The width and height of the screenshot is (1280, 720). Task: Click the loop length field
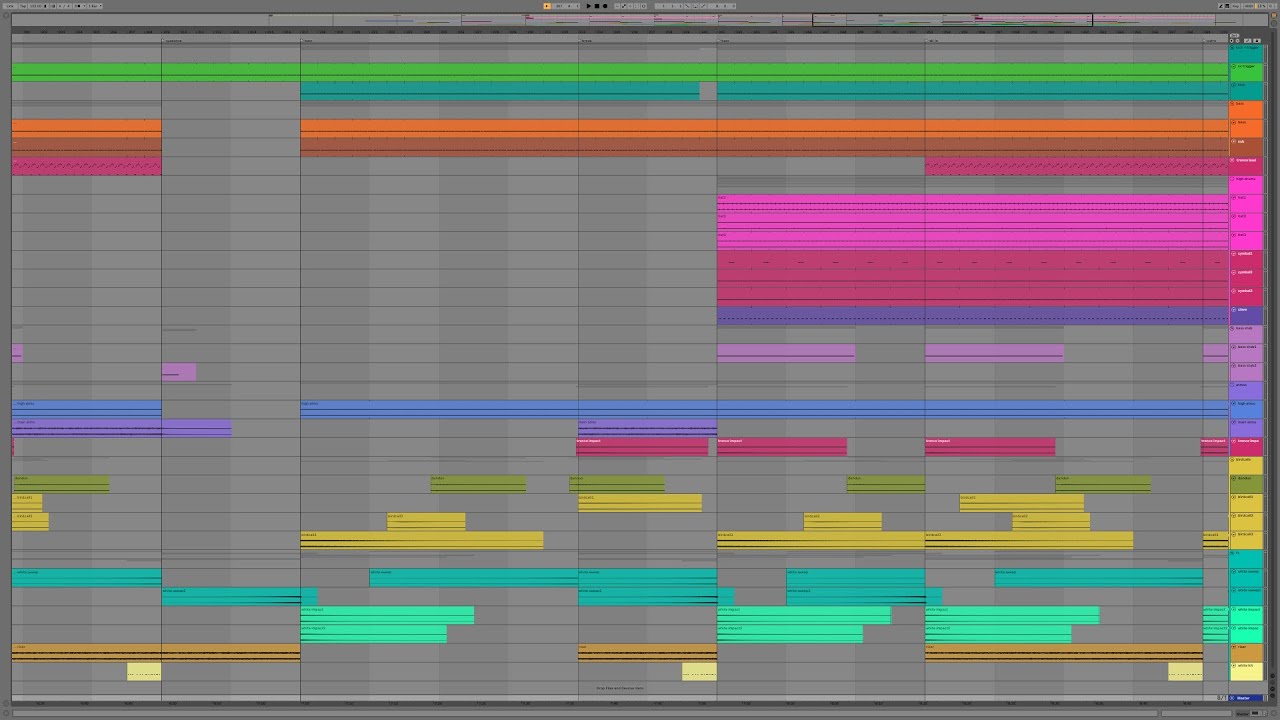coord(722,6)
